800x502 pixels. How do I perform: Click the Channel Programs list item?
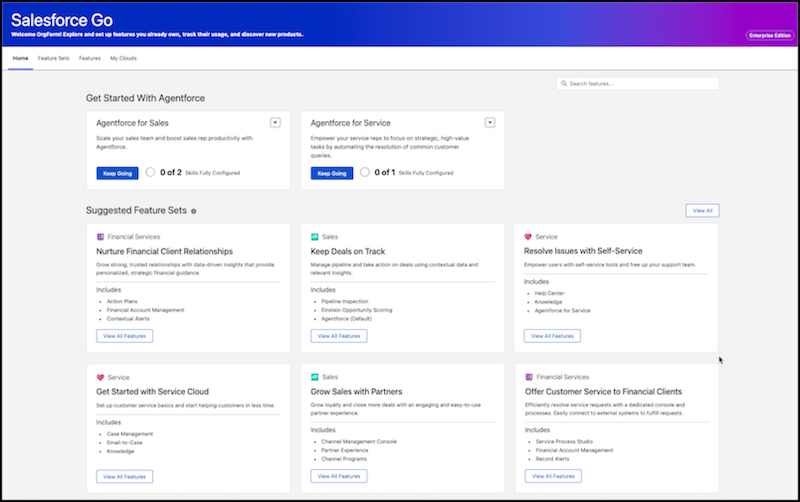[344, 459]
